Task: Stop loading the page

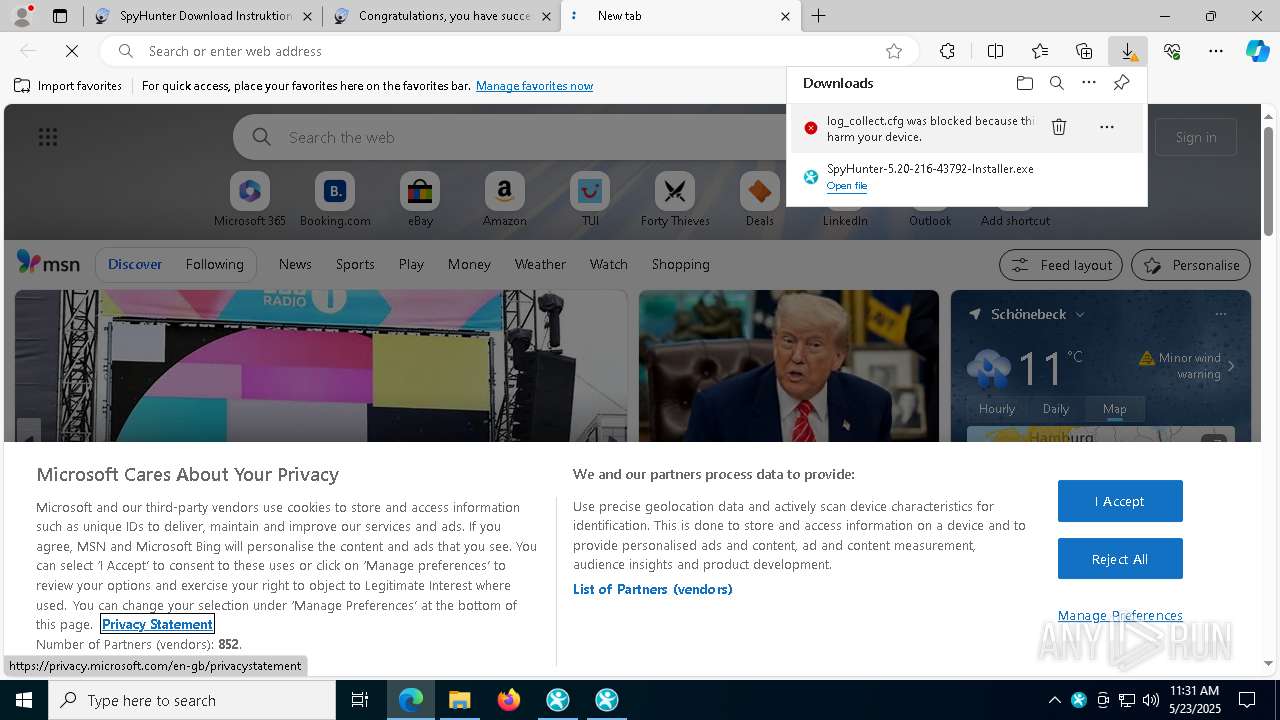Action: point(72,51)
